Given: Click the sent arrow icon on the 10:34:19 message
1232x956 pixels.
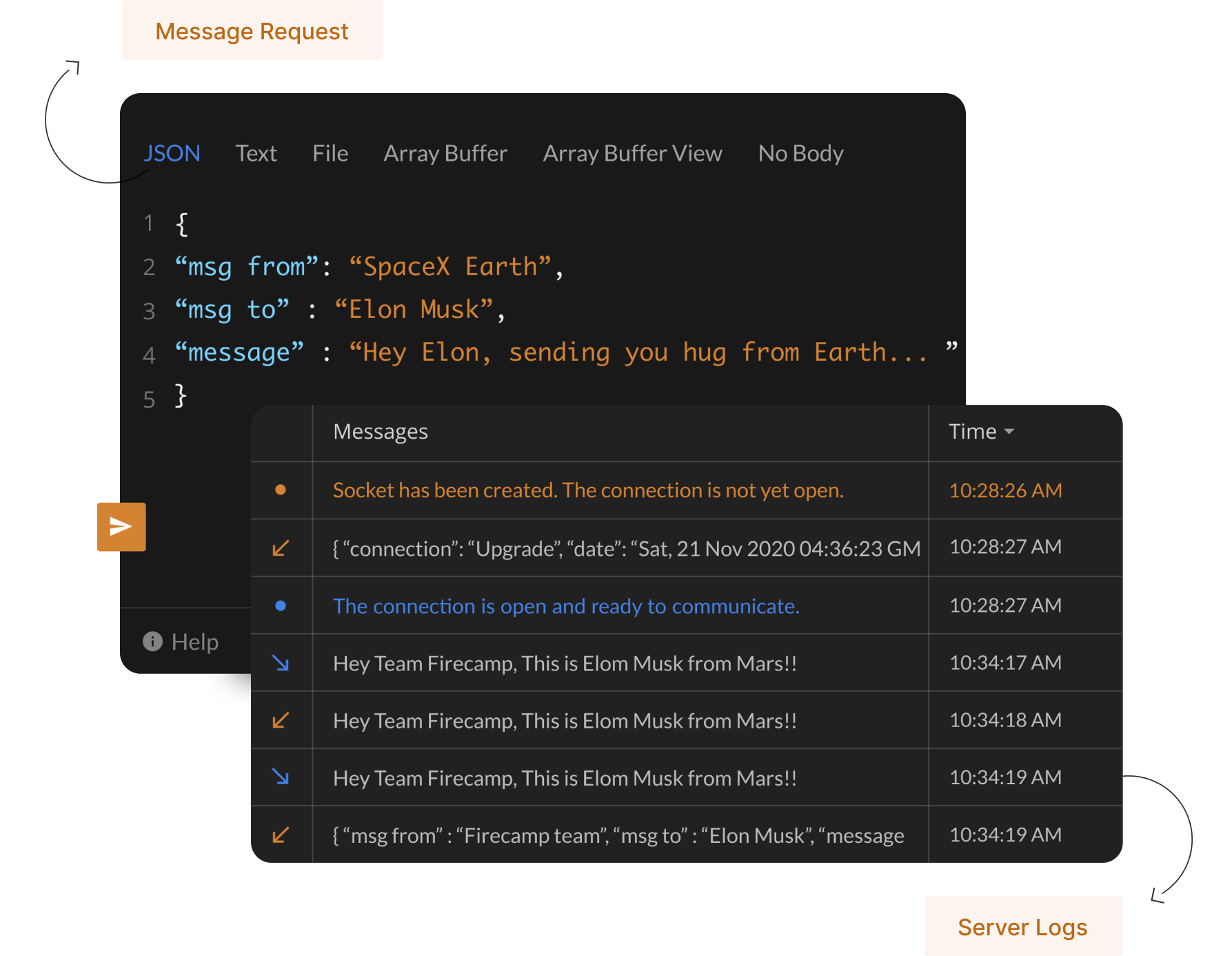Looking at the screenshot, I should point(281,777).
